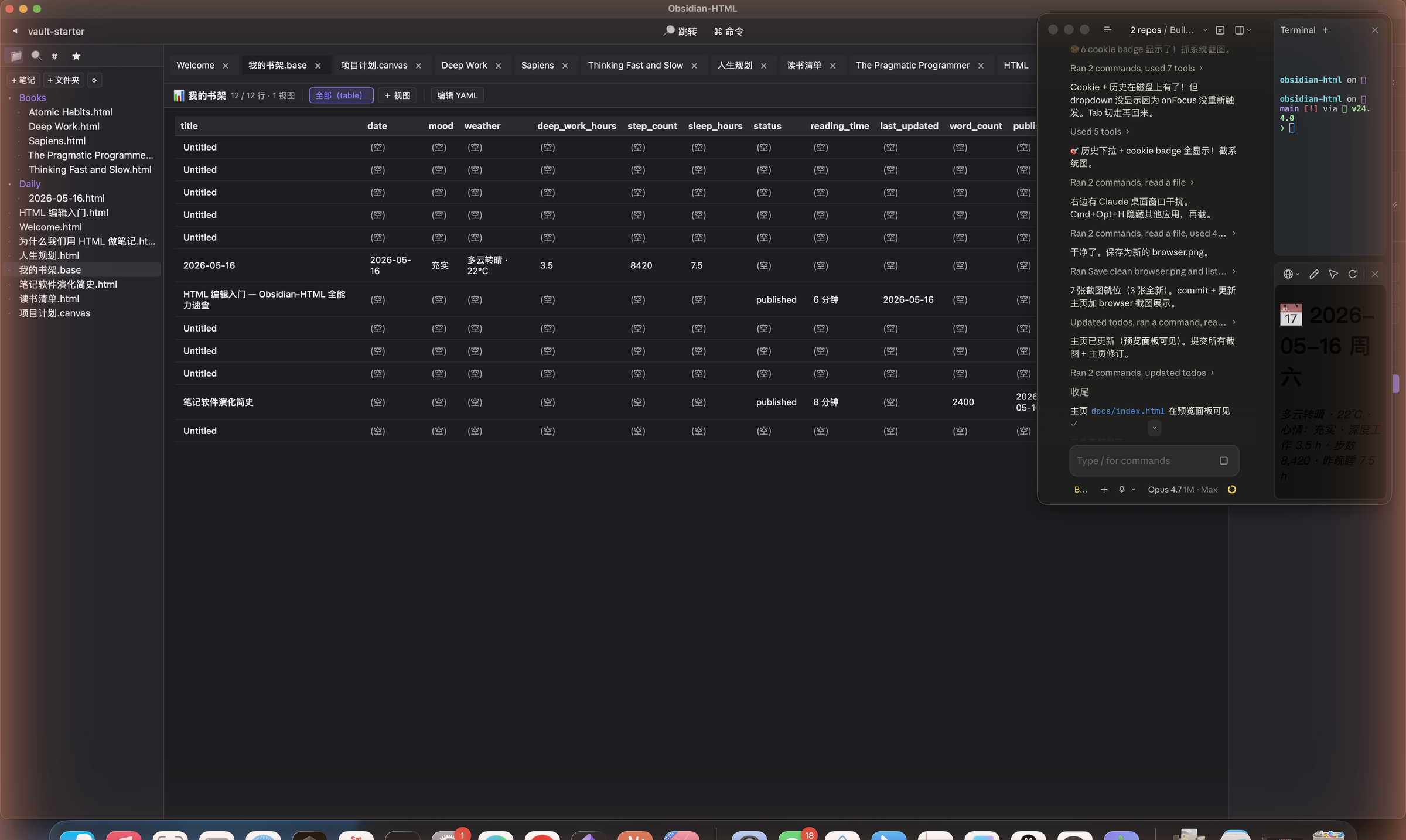Viewport: 1406px width, 840px height.
Task: Click the plus attach icon below chat input
Action: click(1104, 490)
